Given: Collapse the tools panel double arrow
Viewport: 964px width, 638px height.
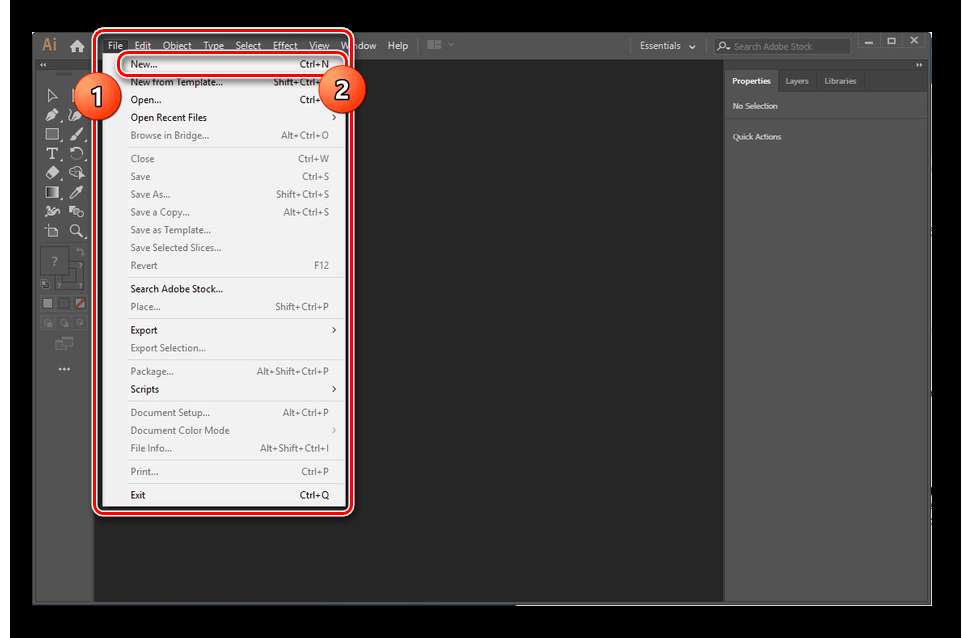Looking at the screenshot, I should click(x=43, y=65).
